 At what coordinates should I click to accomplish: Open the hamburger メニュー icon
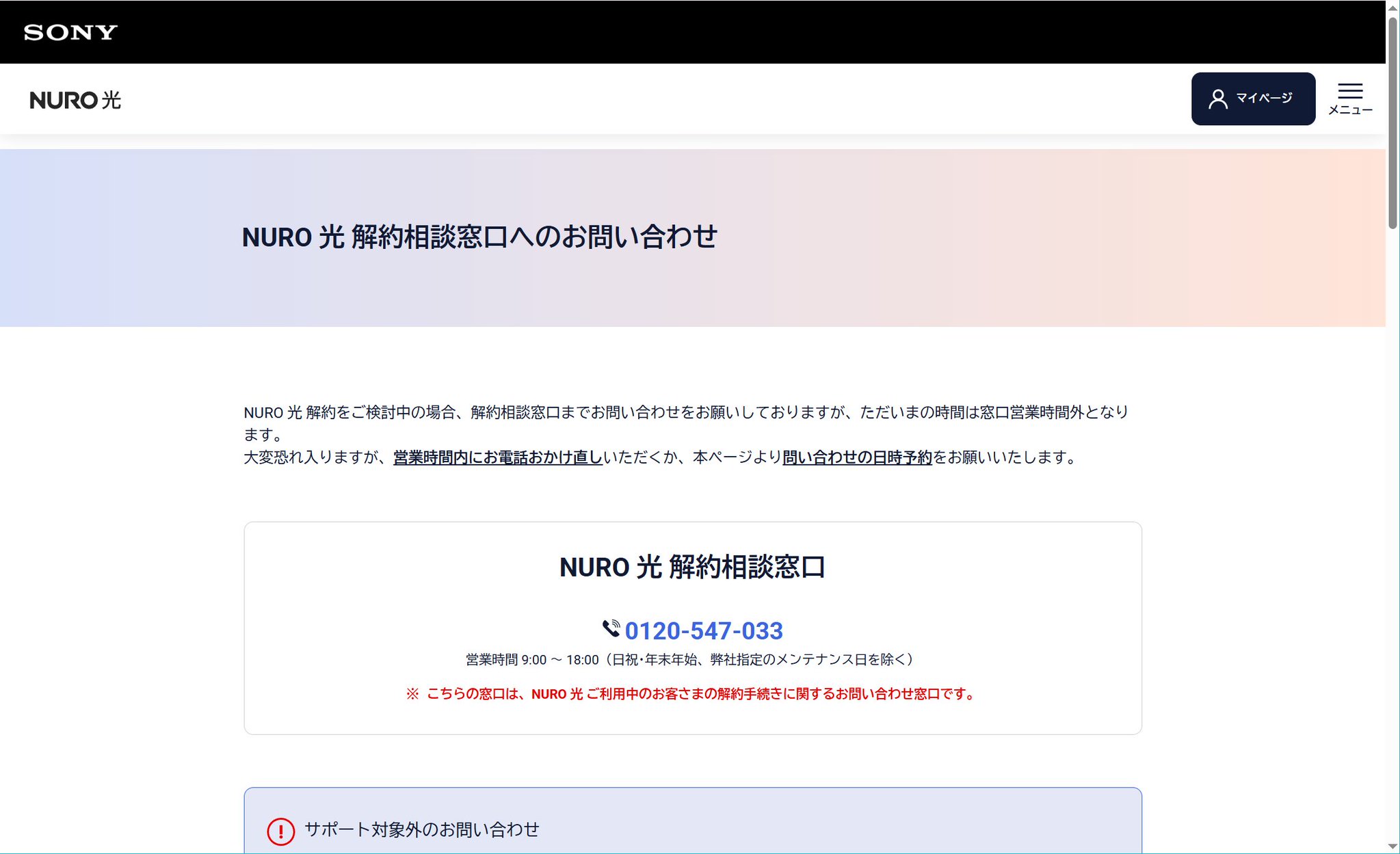1350,98
